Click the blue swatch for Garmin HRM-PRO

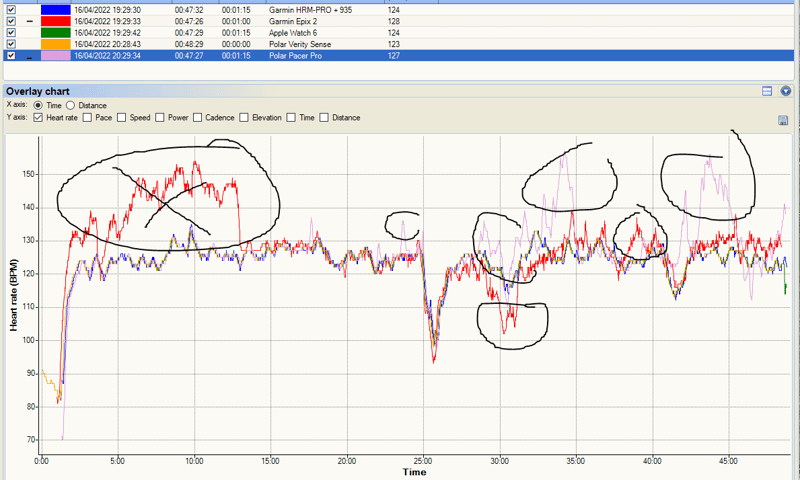pyautogui.click(x=56, y=10)
